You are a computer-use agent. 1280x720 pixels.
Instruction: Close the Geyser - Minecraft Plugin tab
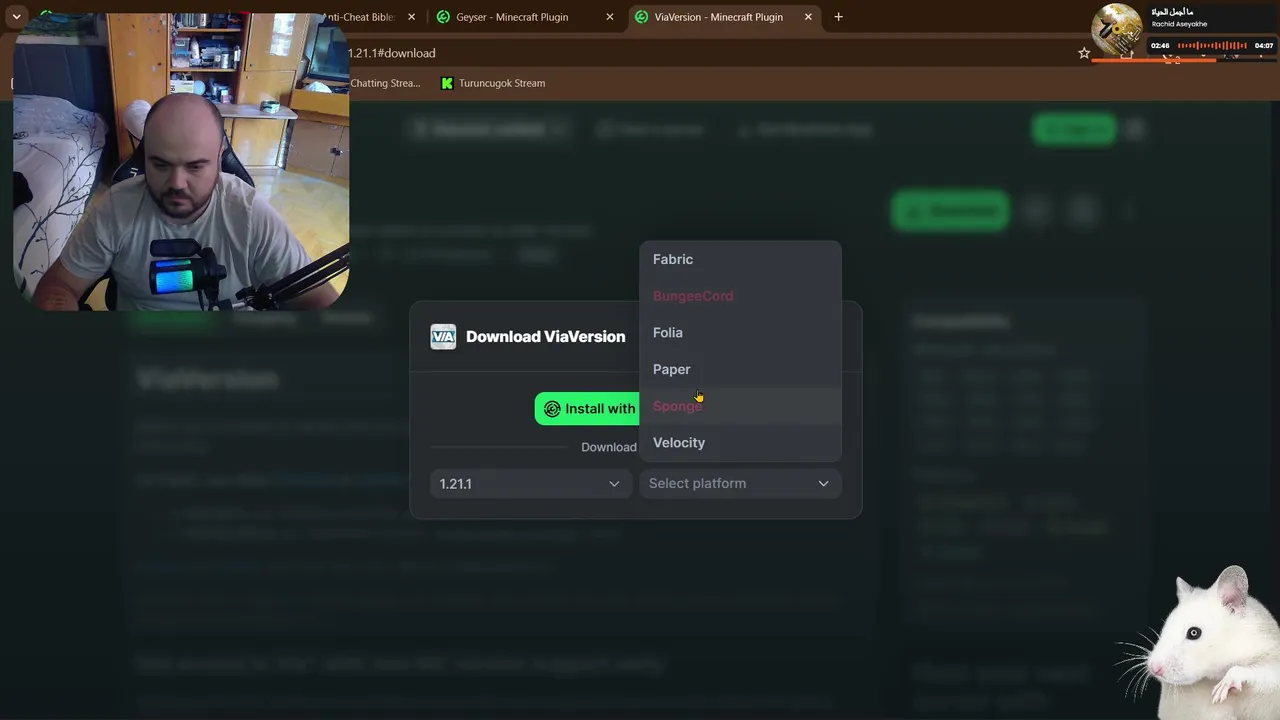tap(610, 17)
